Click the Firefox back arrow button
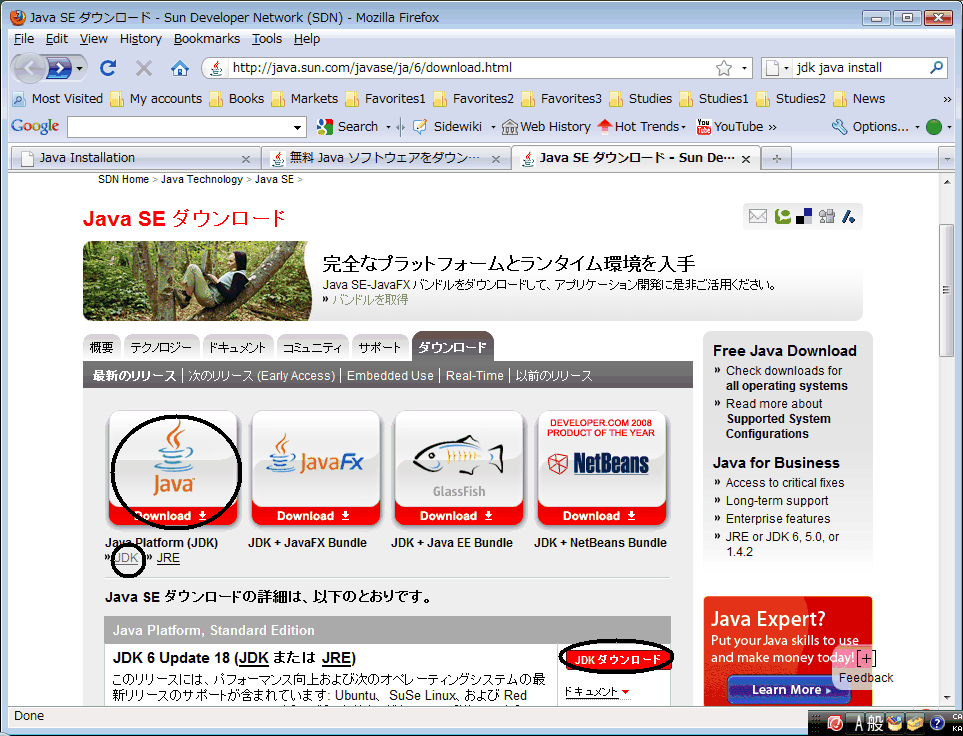The width and height of the screenshot is (963, 736). (x=28, y=68)
